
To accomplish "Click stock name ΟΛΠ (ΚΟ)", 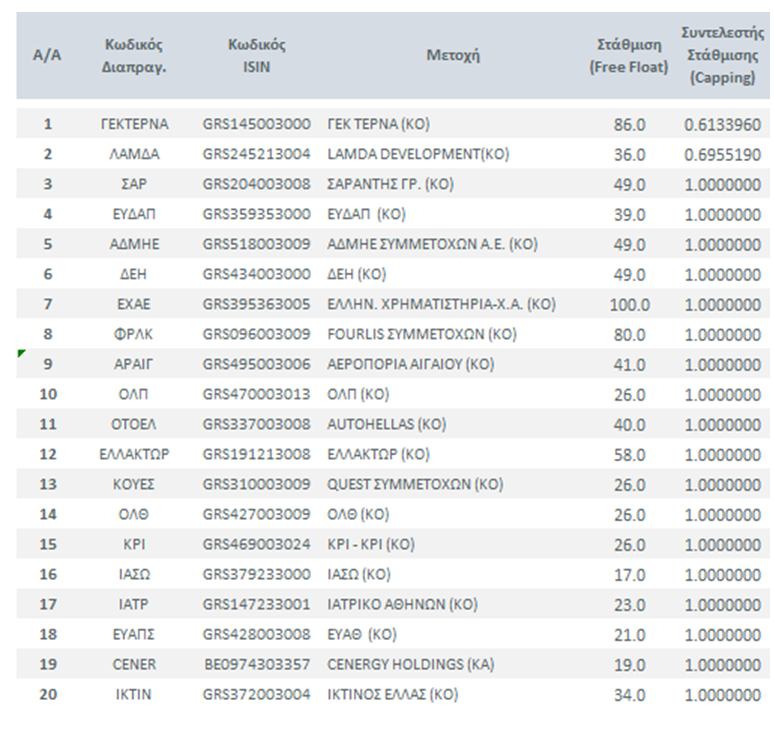I will coord(358,394).
